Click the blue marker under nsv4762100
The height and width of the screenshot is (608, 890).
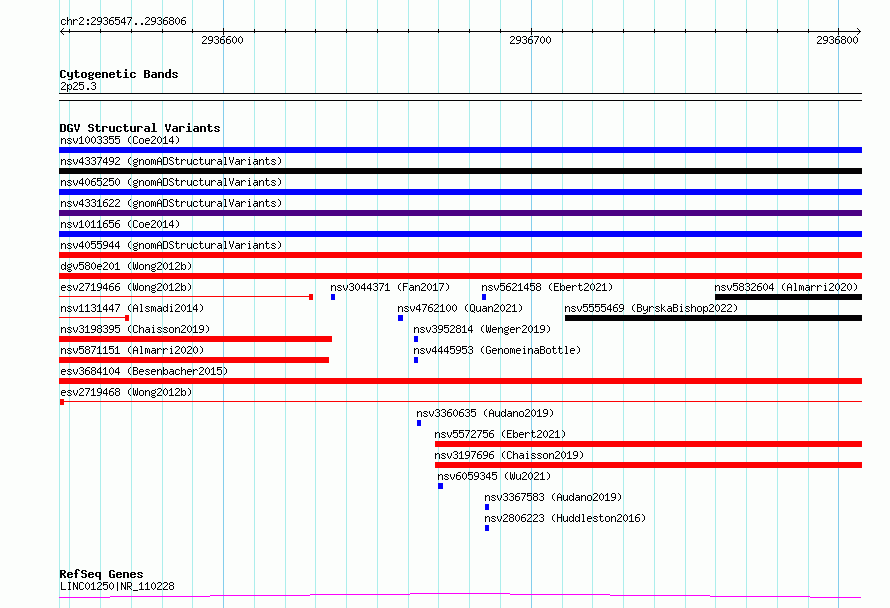pyautogui.click(x=401, y=318)
